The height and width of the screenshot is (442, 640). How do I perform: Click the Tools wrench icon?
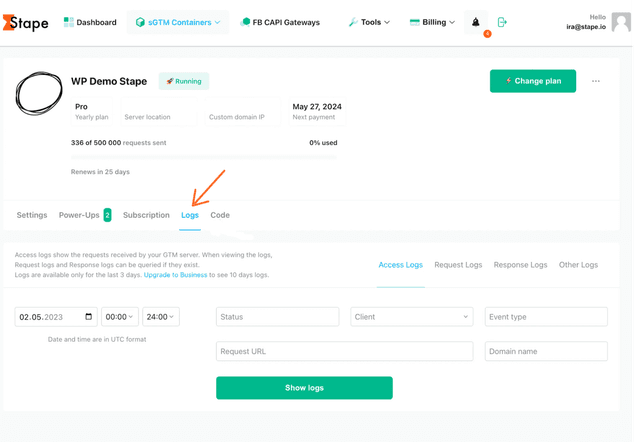[353, 22]
